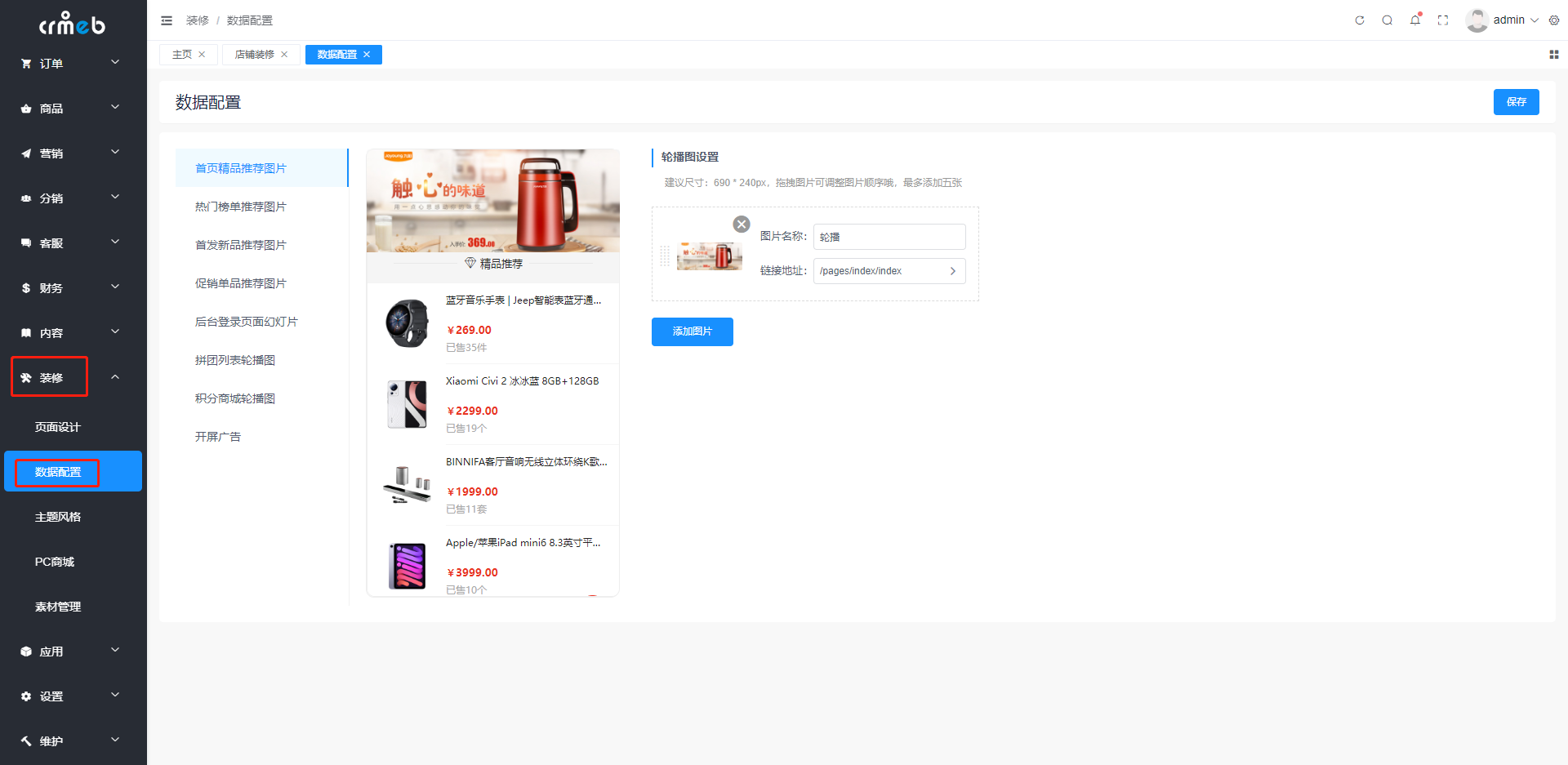Focus the 图片名称 input field

(x=889, y=237)
